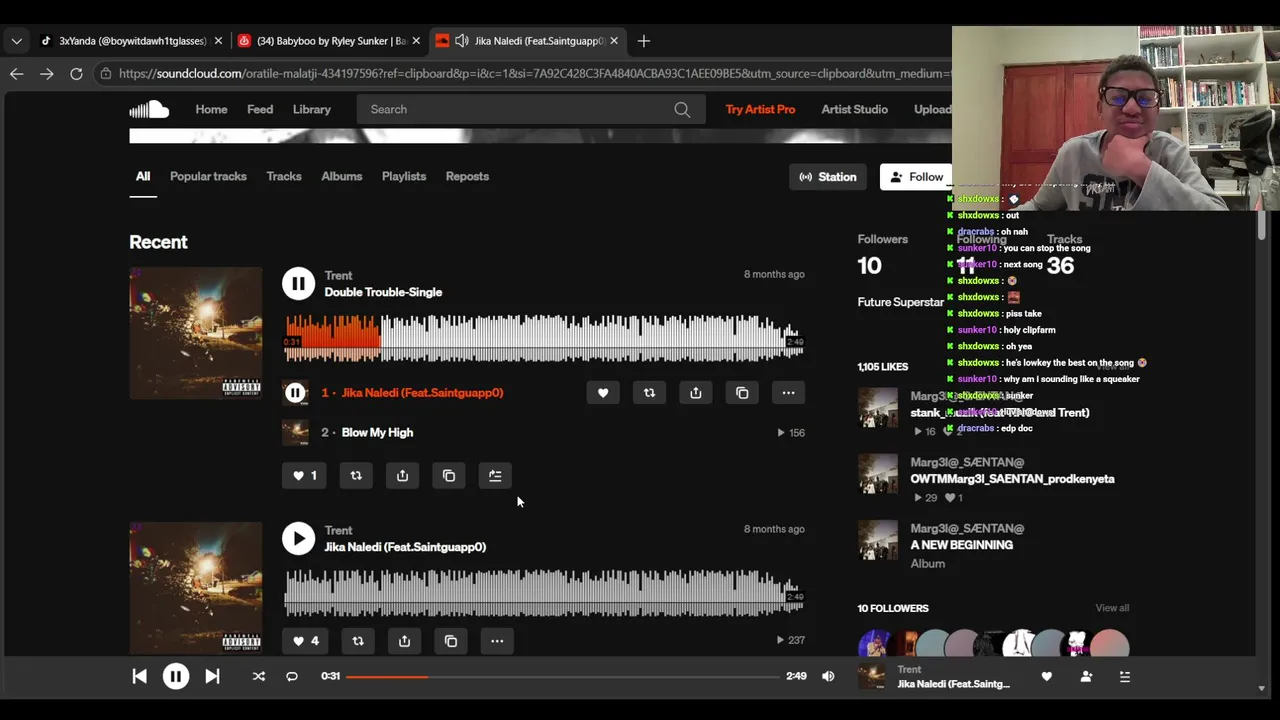
Task: Repost track 1 Jika Naledi in the tracklist
Action: 649,393
